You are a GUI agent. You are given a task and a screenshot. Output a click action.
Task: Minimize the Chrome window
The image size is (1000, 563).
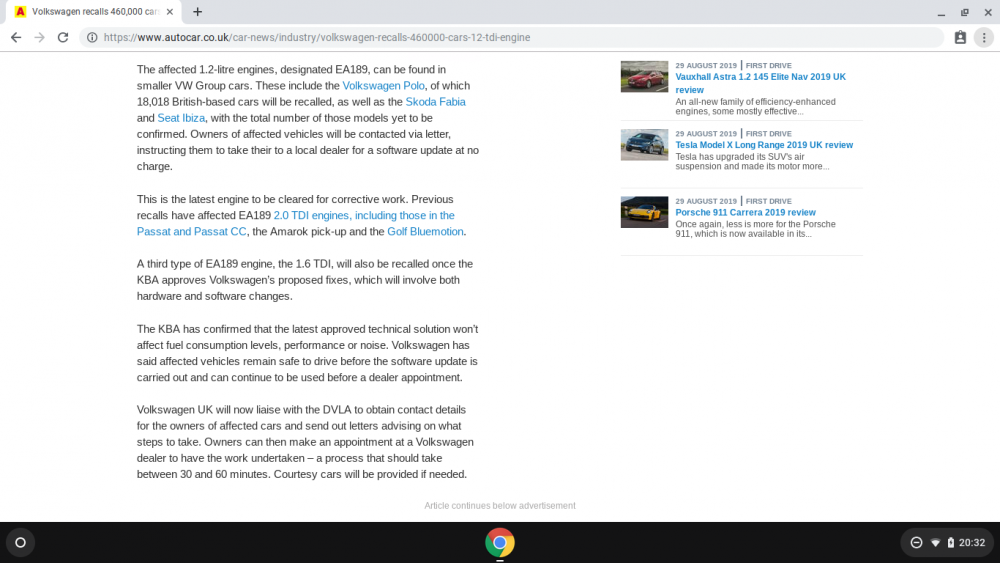(x=941, y=12)
